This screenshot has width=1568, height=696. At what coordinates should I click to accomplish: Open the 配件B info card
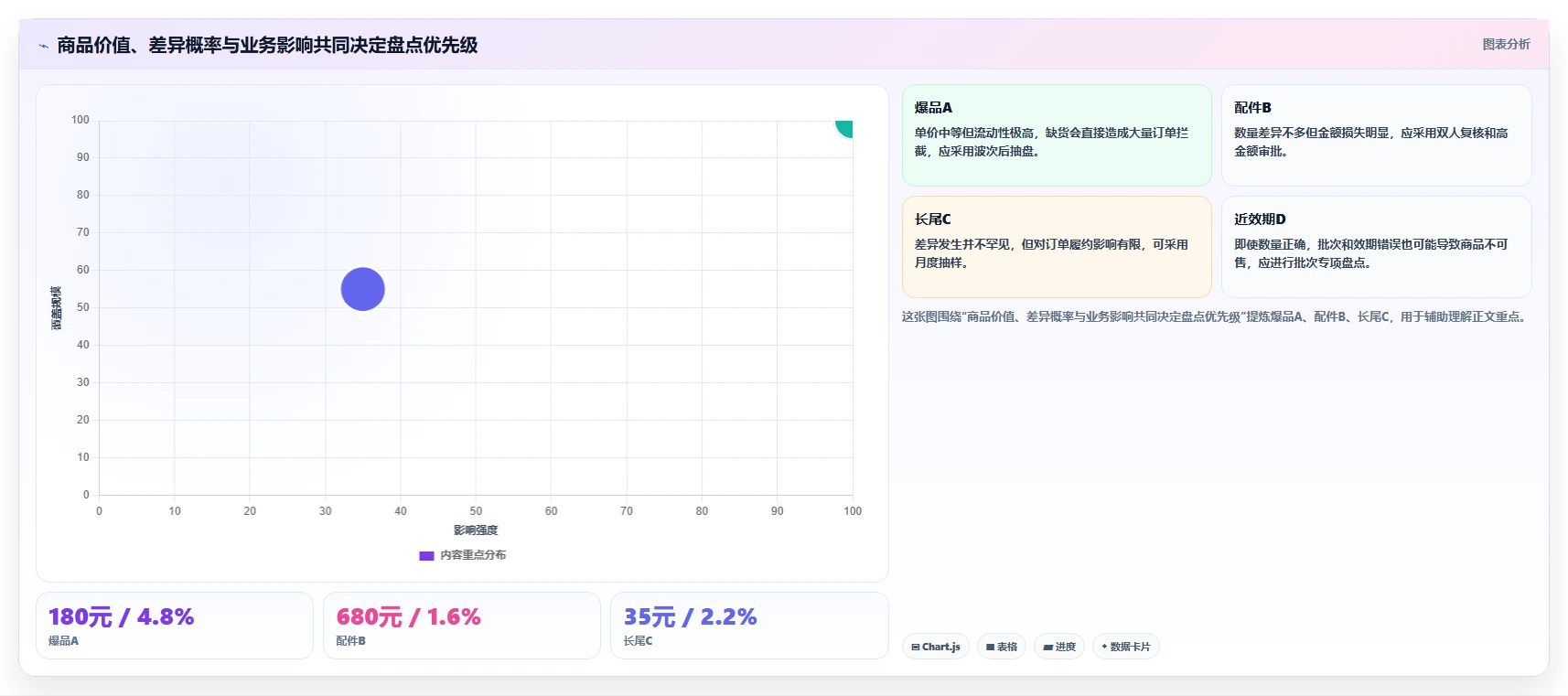click(x=1376, y=135)
